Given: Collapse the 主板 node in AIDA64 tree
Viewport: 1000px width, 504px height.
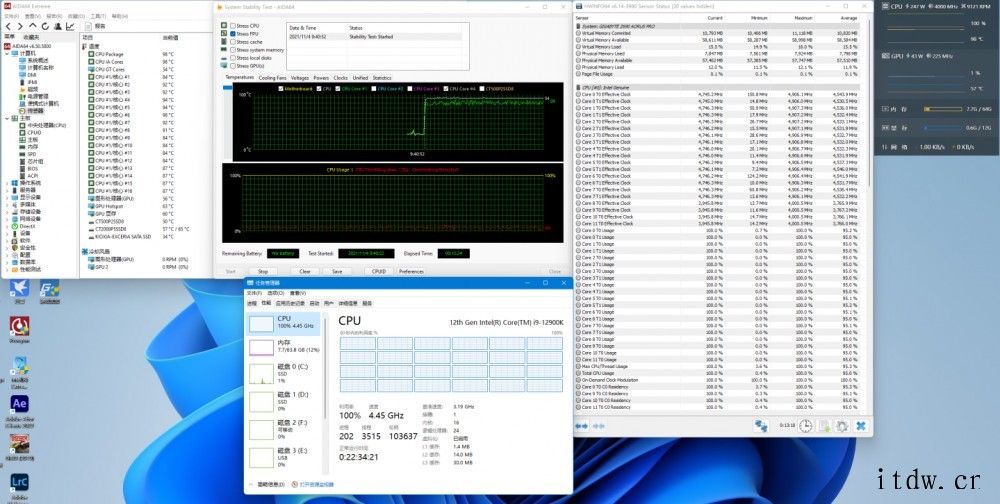Looking at the screenshot, I should click(7, 118).
